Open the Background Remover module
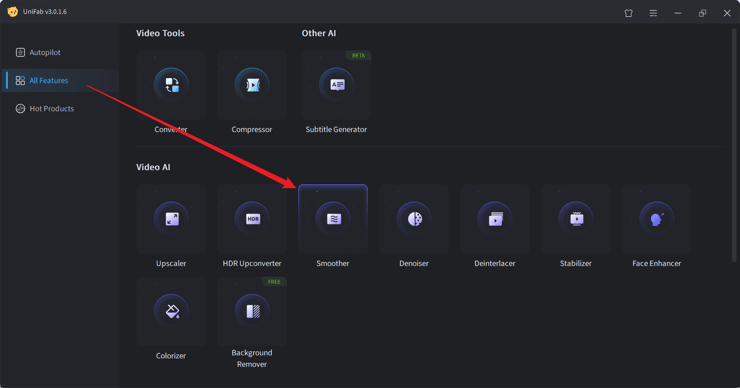740x388 pixels. click(x=252, y=312)
